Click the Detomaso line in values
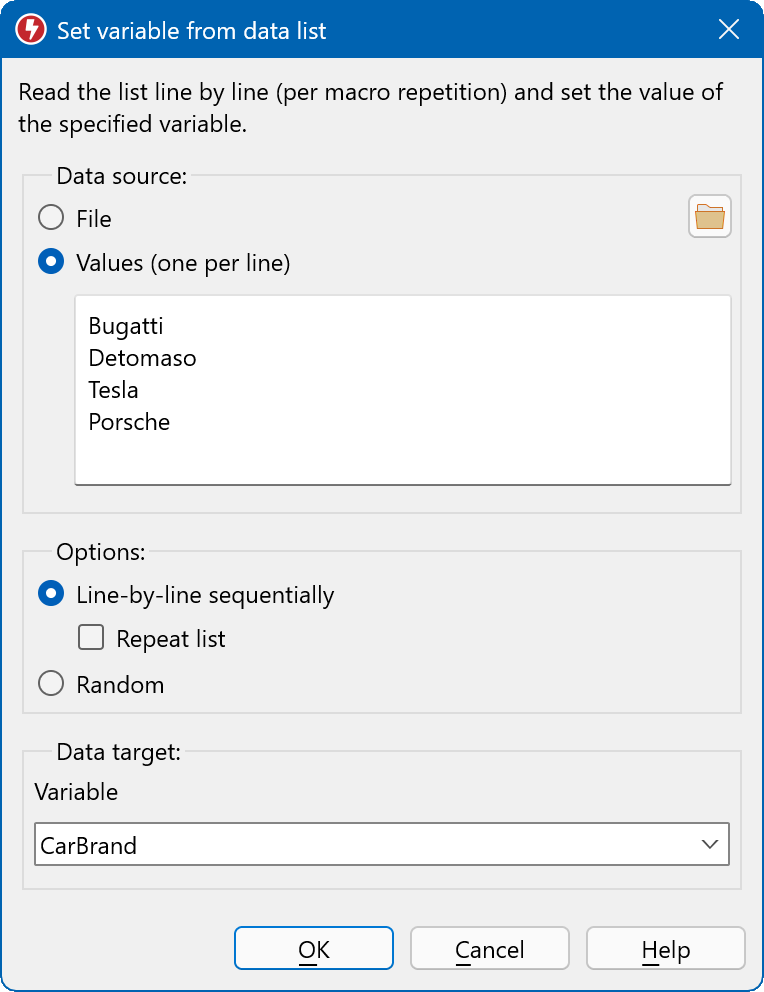This screenshot has height=992, width=764. pyautogui.click(x=142, y=358)
